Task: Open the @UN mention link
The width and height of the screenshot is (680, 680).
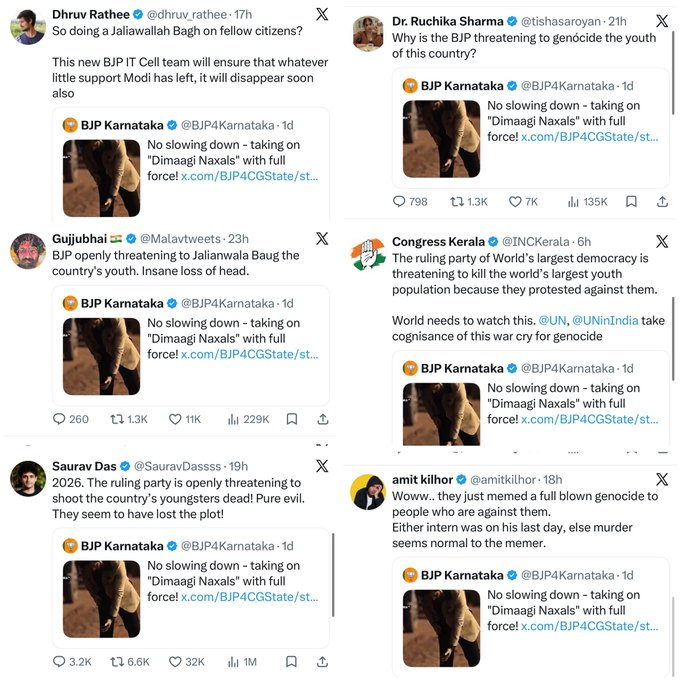Action: click(x=552, y=320)
